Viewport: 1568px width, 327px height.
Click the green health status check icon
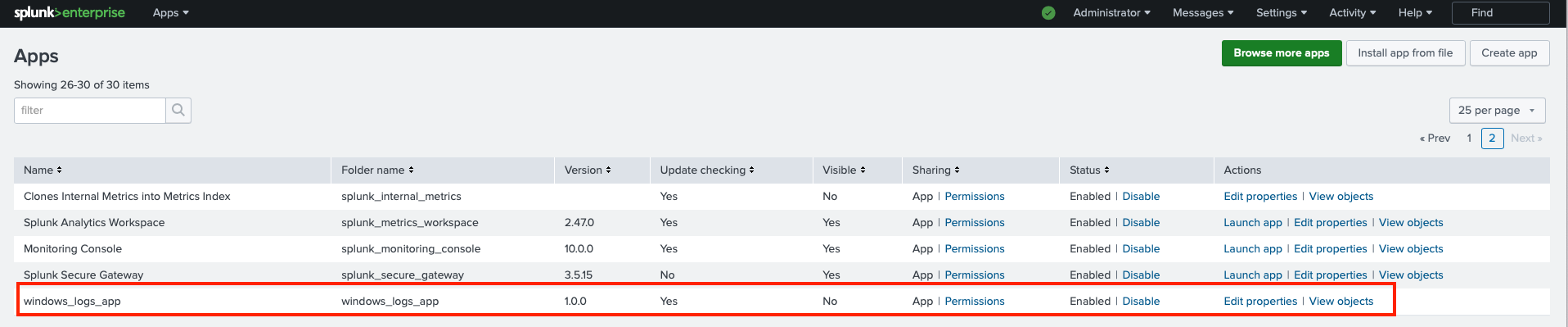pos(1048,13)
